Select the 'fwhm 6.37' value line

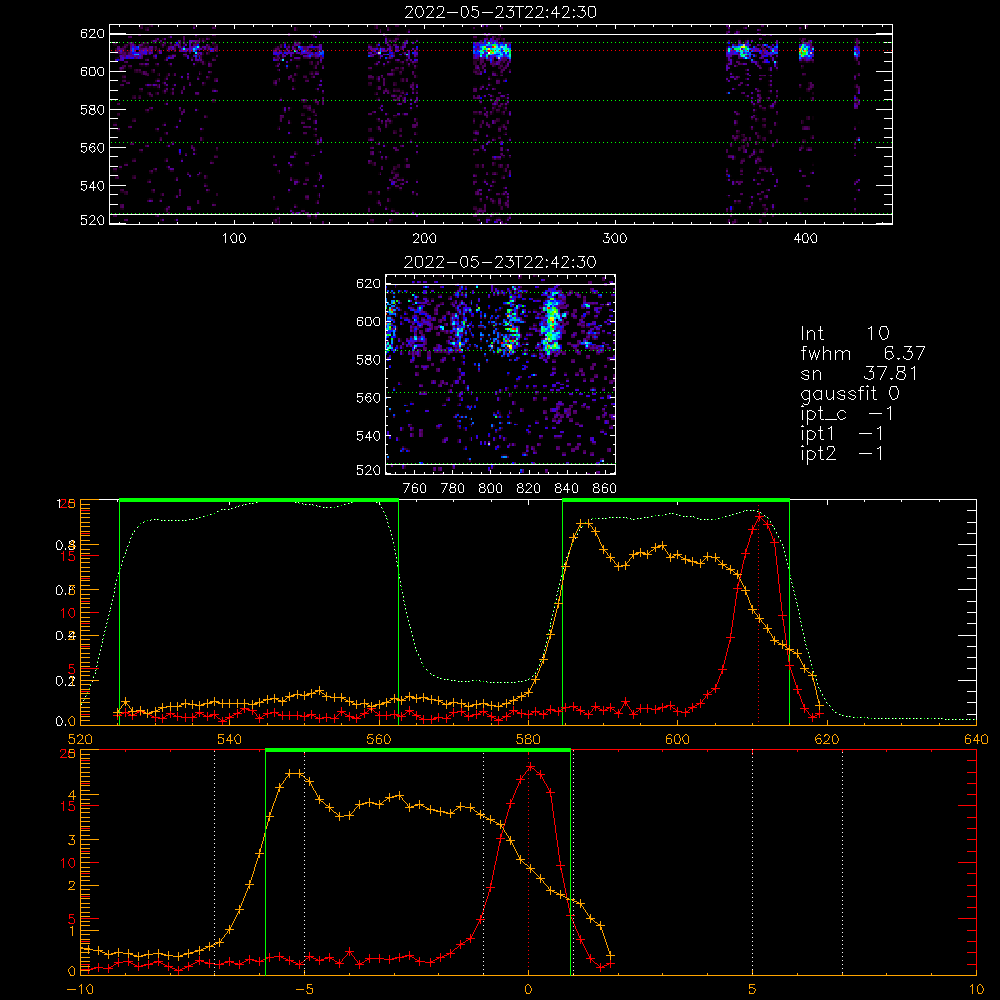point(862,353)
